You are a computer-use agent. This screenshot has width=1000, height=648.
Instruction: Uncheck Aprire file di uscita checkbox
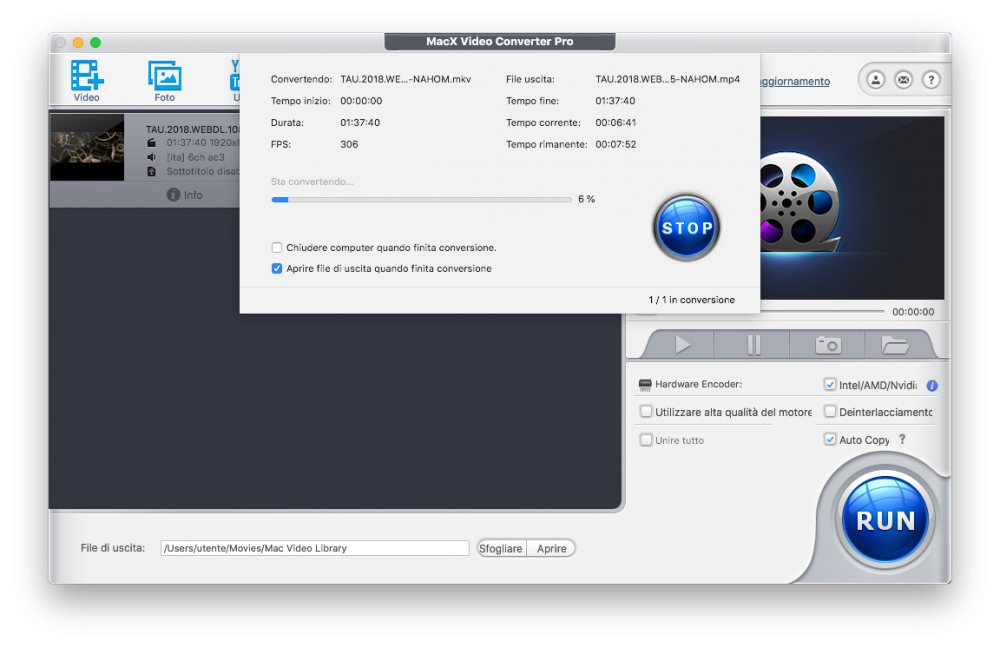click(277, 269)
